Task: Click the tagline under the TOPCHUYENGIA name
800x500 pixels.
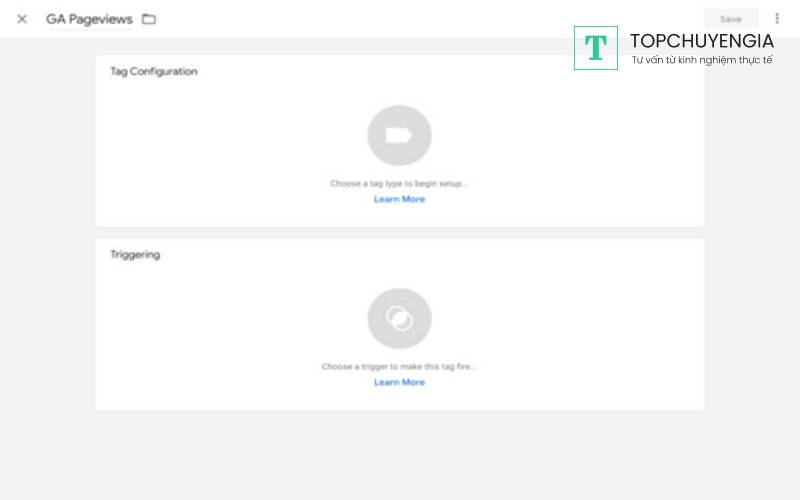Action: [x=701, y=61]
